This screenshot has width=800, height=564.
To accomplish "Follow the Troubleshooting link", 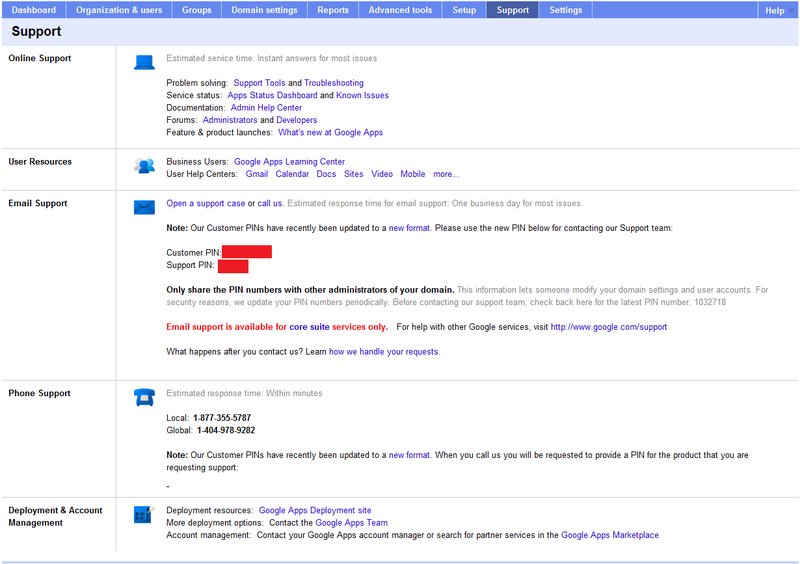I will click(x=334, y=83).
